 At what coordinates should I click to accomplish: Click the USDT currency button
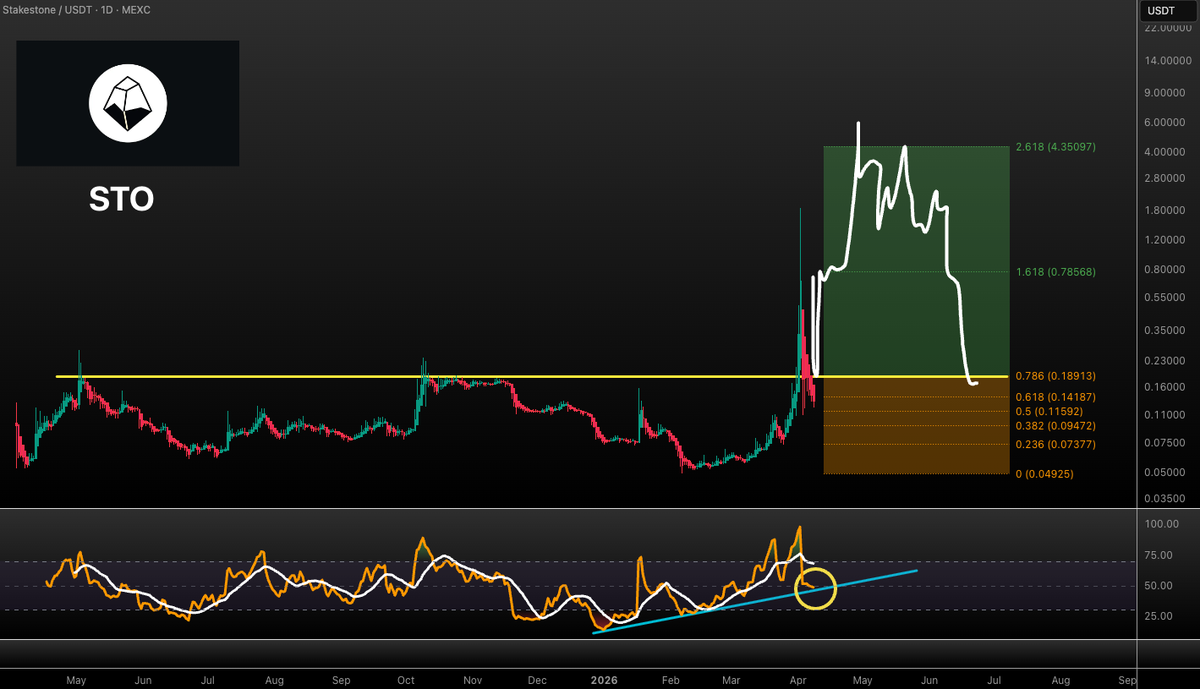1167,11
